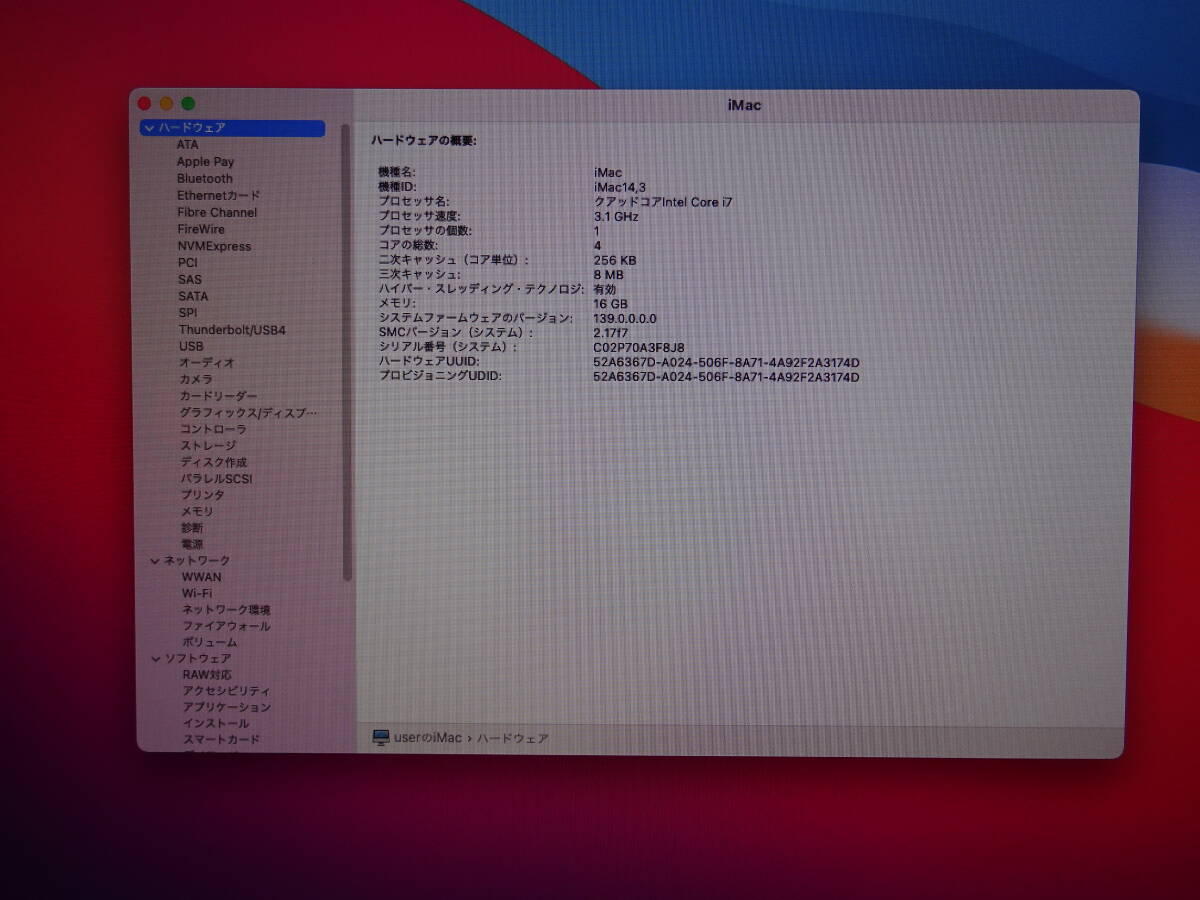Minimize the window with yellow button
Viewport: 1200px width, 900px height.
point(166,103)
